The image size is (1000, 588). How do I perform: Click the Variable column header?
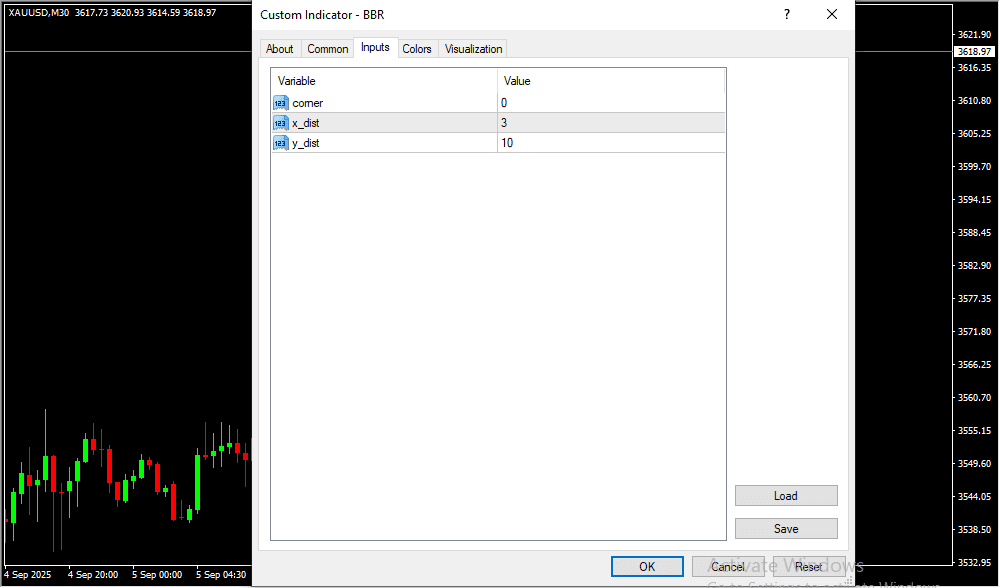pos(384,81)
